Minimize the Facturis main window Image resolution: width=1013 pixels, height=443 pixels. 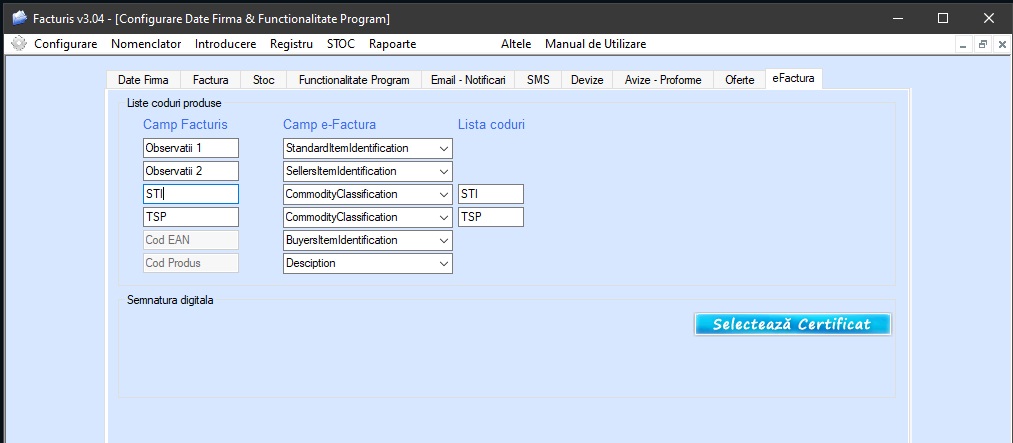(x=898, y=18)
